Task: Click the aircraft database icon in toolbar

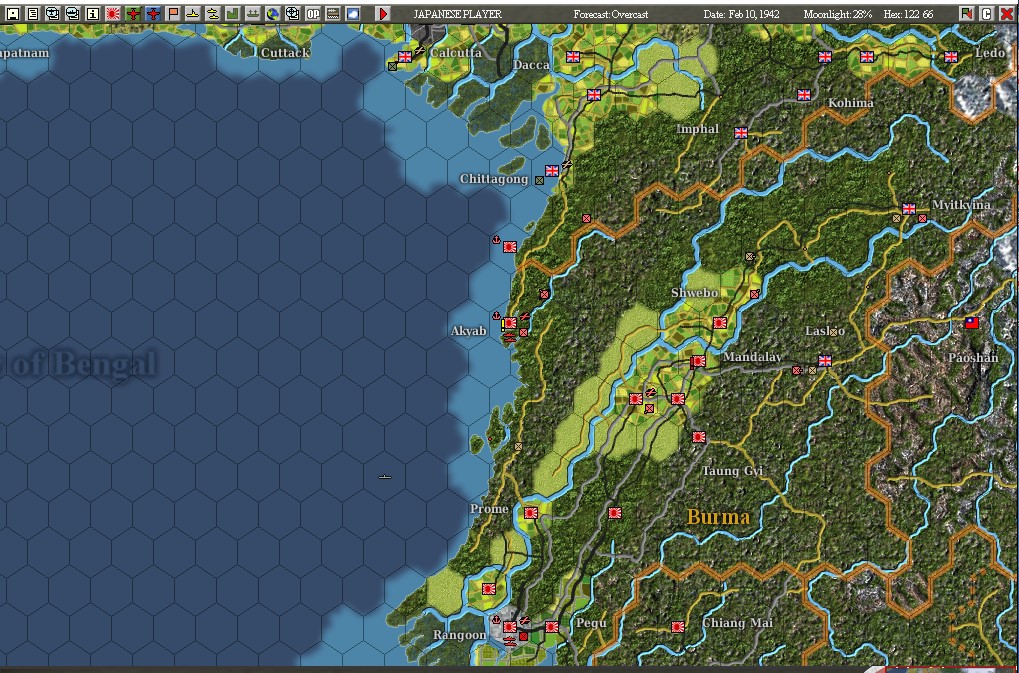Action: (53, 13)
